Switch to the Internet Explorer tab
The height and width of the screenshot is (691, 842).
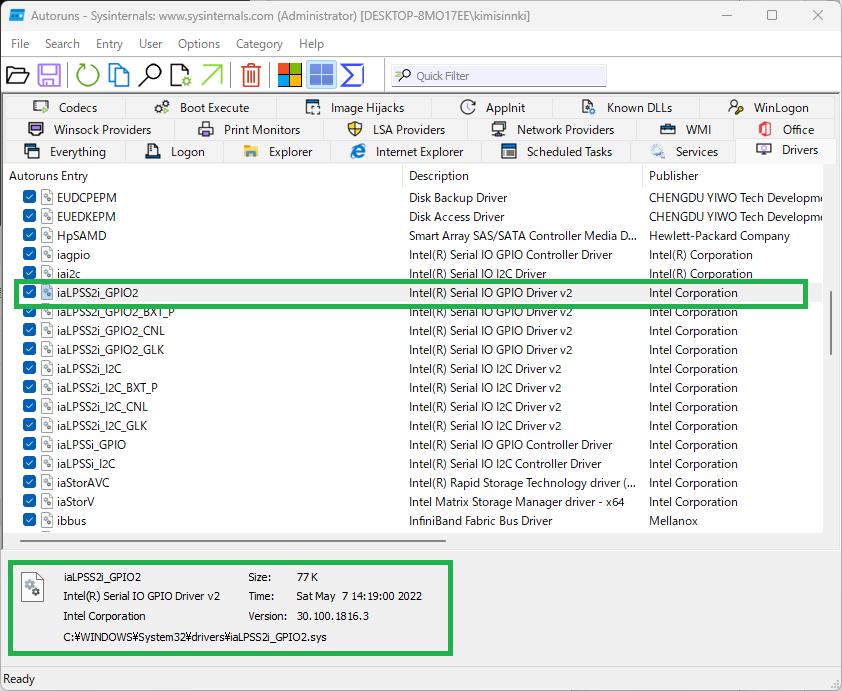[407, 151]
